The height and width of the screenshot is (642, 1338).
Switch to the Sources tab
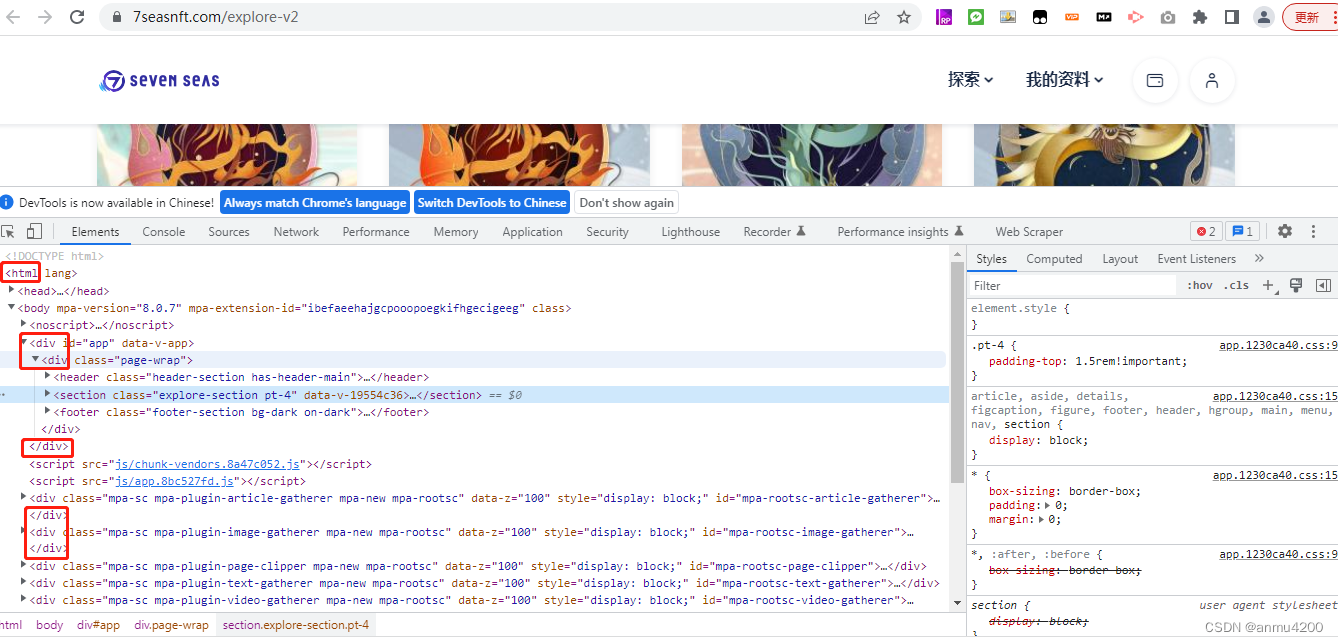tap(229, 231)
